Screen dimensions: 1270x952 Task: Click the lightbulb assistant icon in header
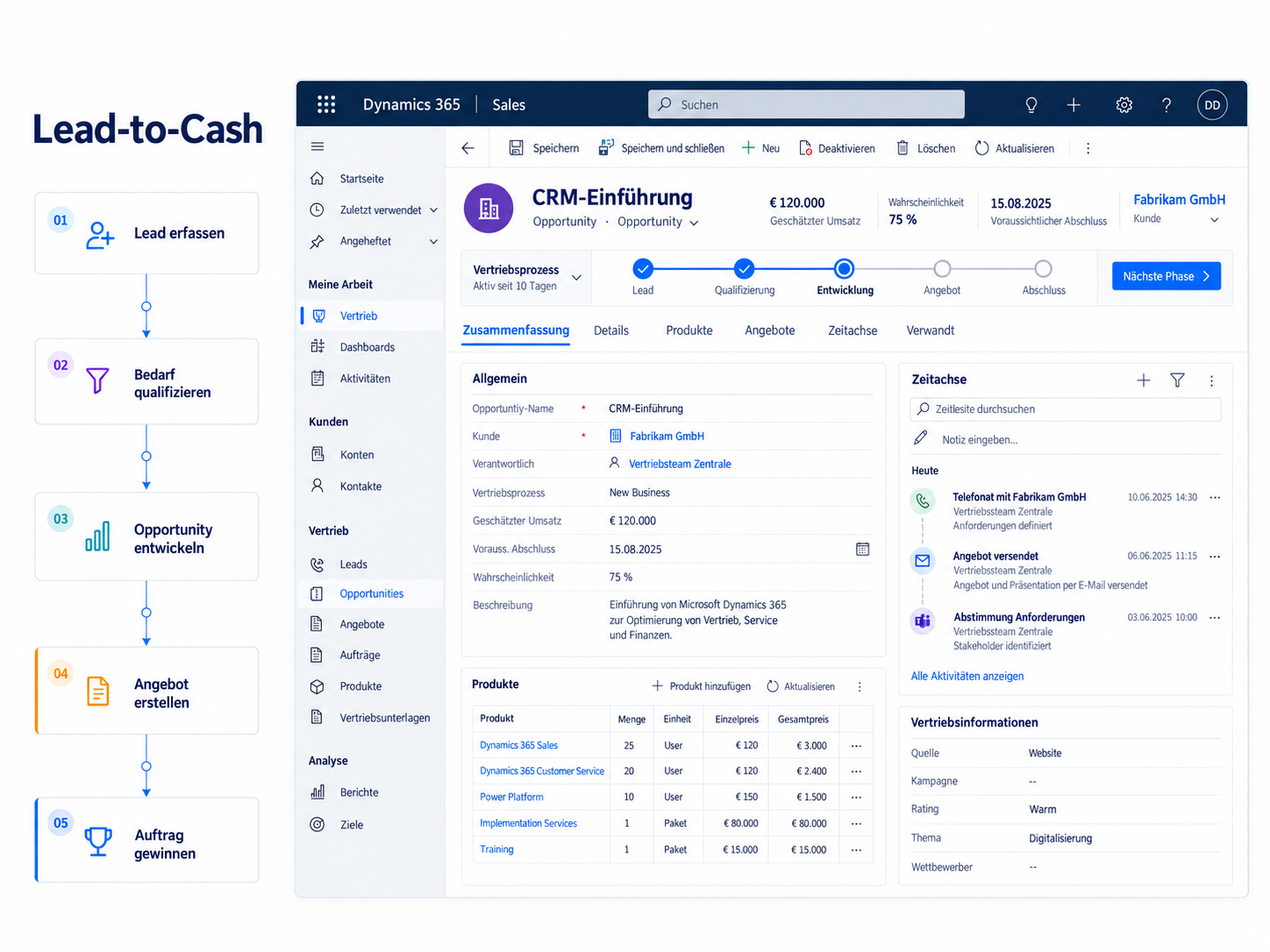click(1031, 105)
